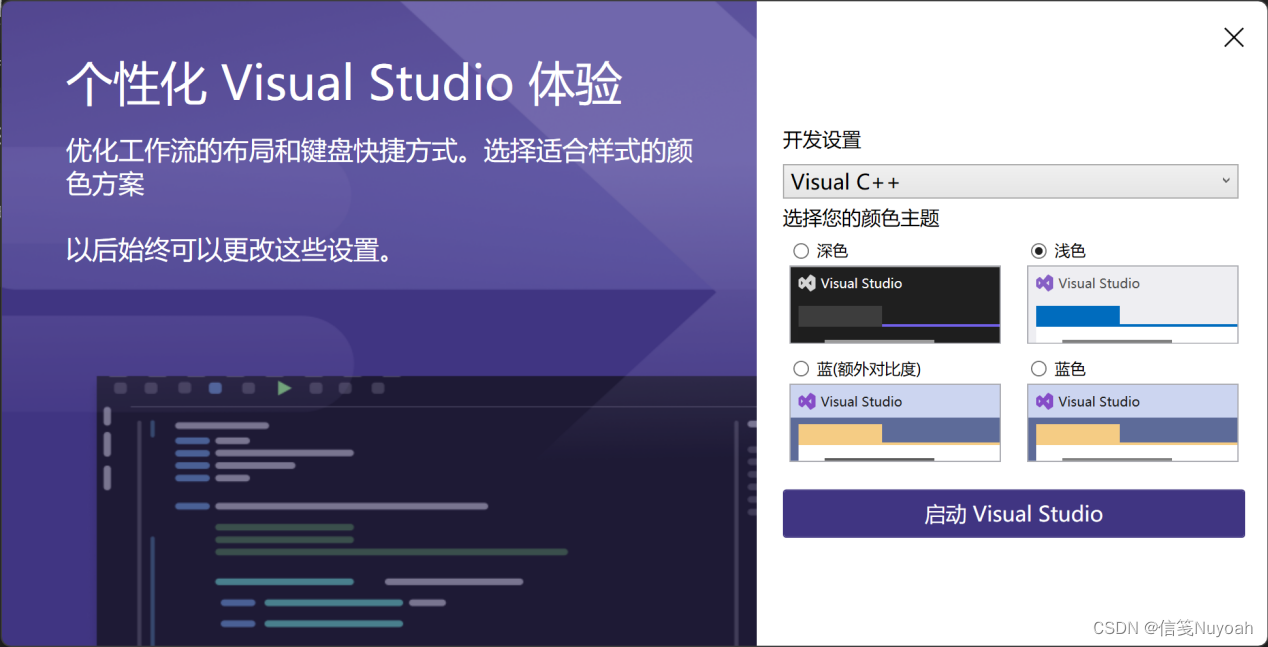
Task: Click the 以后始终可以更改这些设置 text
Action: 229,250
